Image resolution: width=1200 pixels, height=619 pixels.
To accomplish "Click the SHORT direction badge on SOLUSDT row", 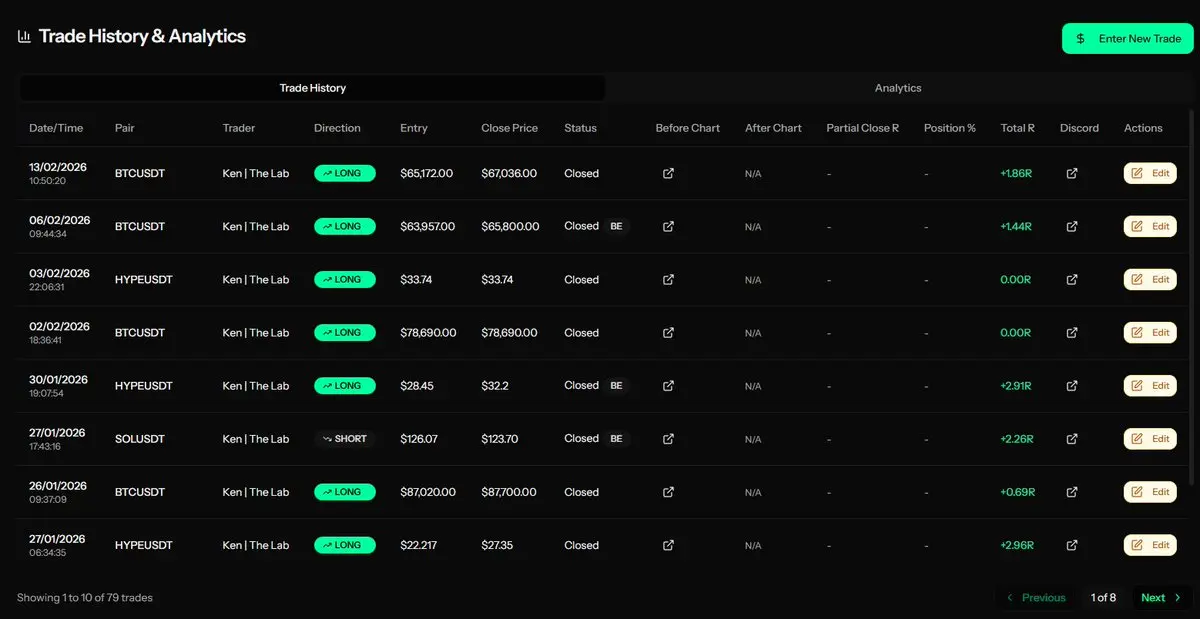I will click(344, 439).
